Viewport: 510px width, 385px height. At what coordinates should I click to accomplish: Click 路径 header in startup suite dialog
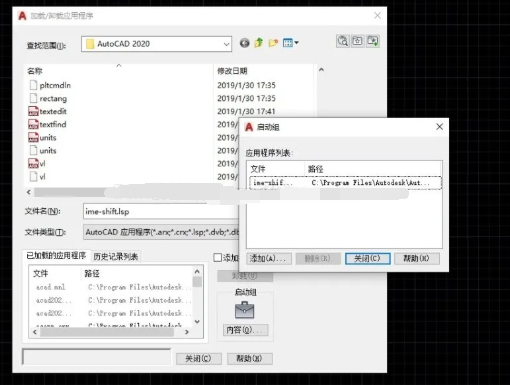[x=315, y=169]
